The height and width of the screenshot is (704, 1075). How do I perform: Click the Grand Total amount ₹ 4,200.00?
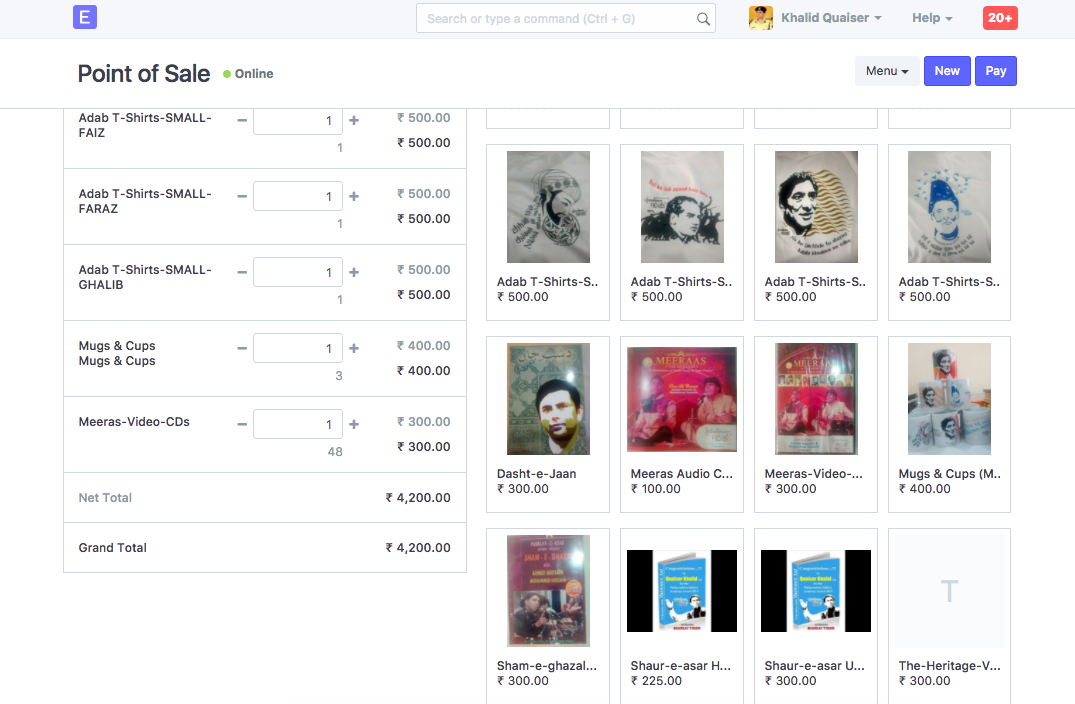(418, 548)
